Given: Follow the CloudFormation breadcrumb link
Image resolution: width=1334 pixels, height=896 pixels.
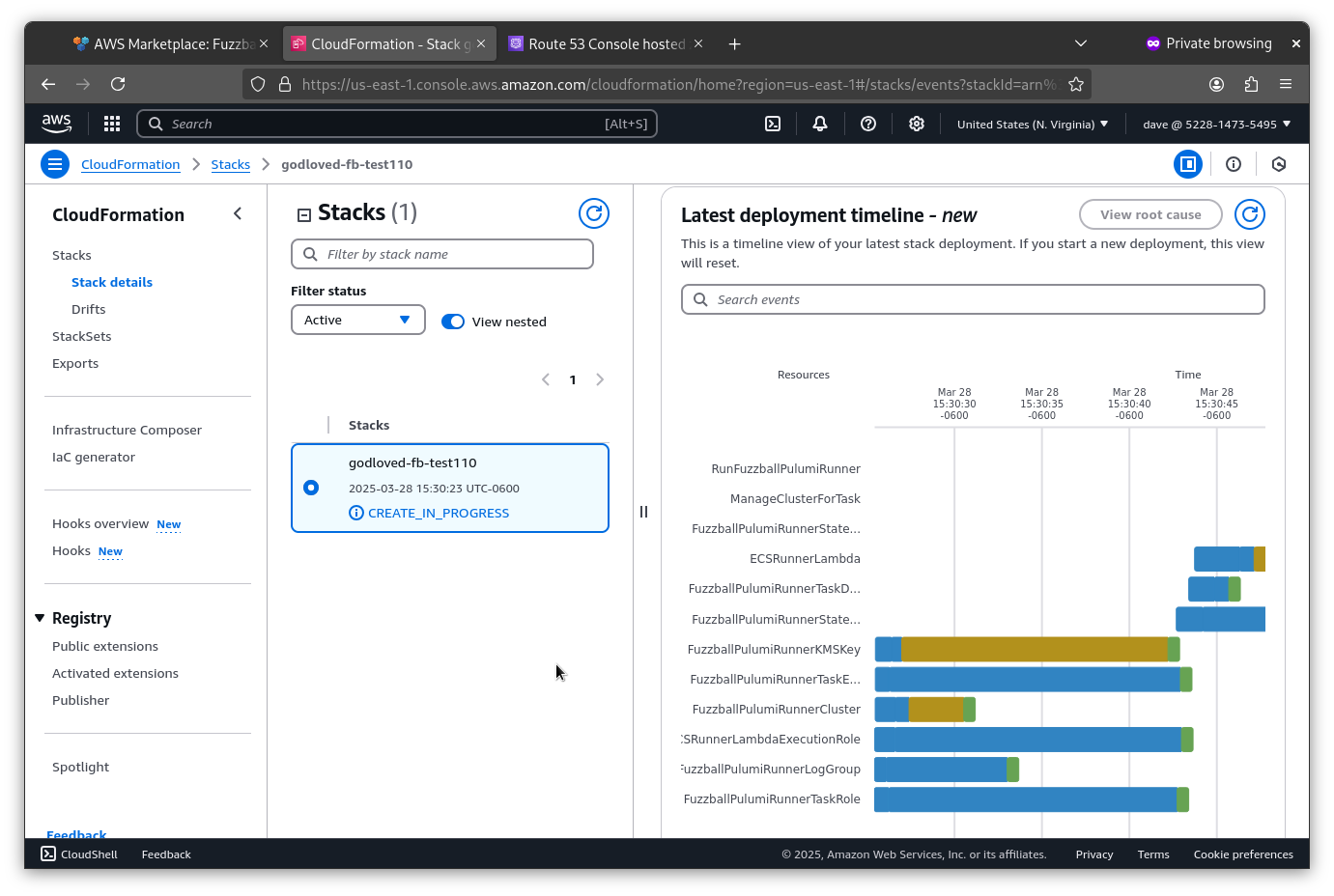Looking at the screenshot, I should [130, 164].
